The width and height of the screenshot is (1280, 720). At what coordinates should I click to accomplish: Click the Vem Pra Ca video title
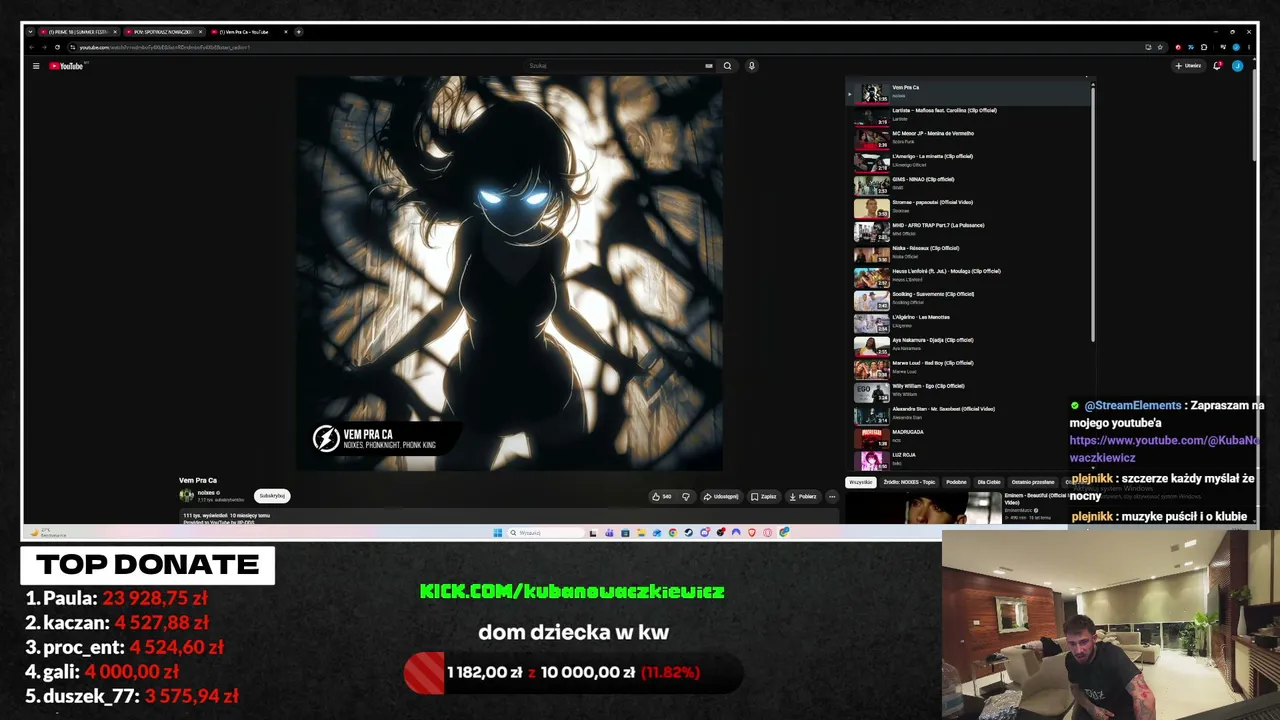click(x=198, y=480)
